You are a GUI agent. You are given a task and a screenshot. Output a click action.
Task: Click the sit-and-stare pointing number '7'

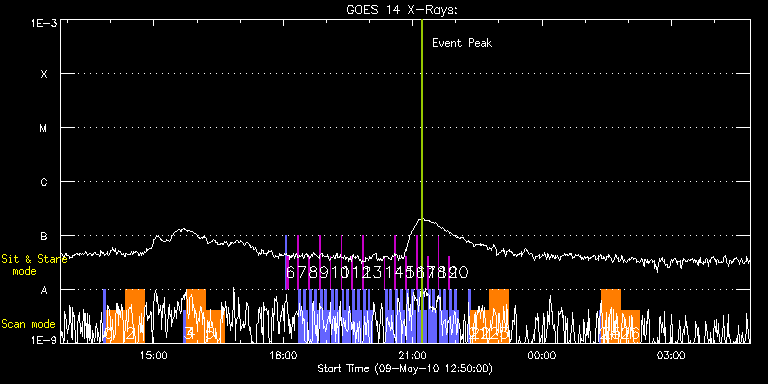(x=301, y=272)
